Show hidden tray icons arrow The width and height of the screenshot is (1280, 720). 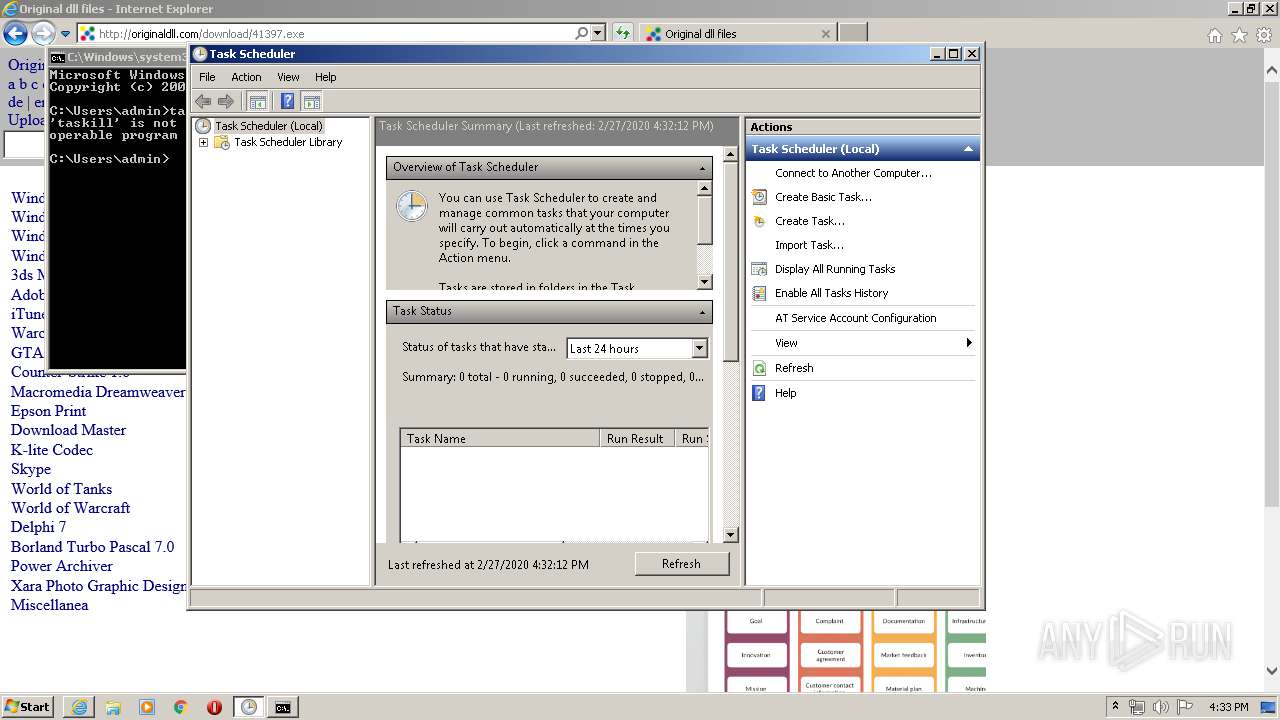[1116, 706]
